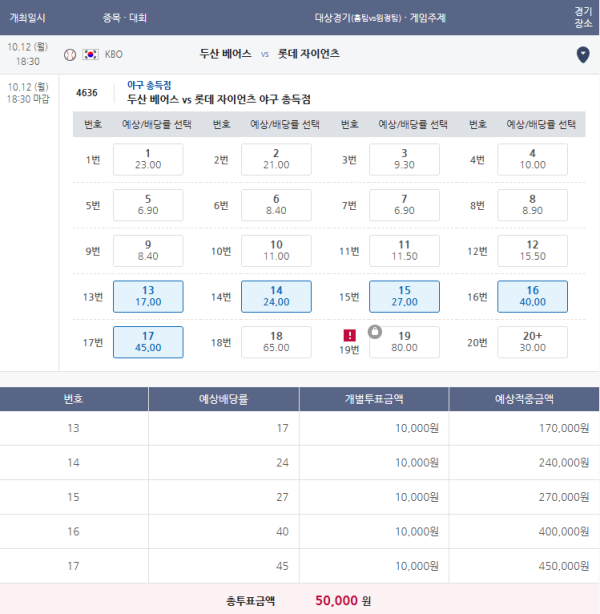Click the 13번 row label

93,297
